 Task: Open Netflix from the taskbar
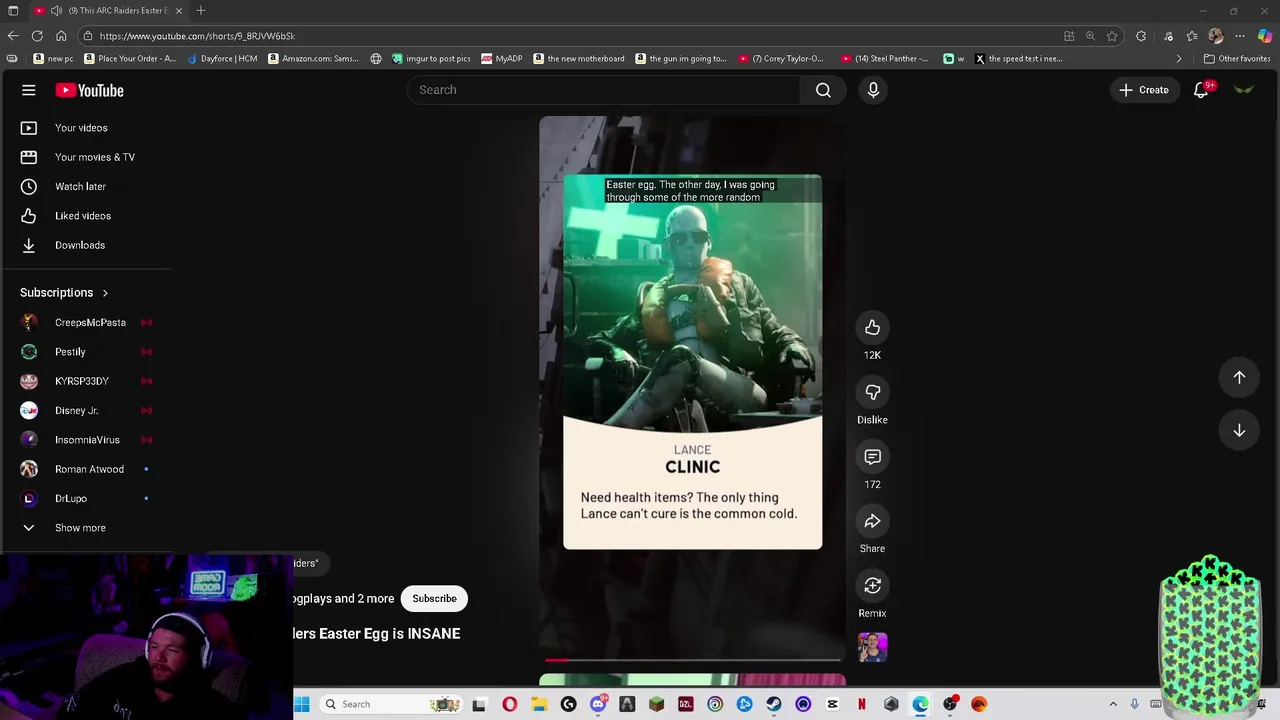pyautogui.click(x=861, y=704)
